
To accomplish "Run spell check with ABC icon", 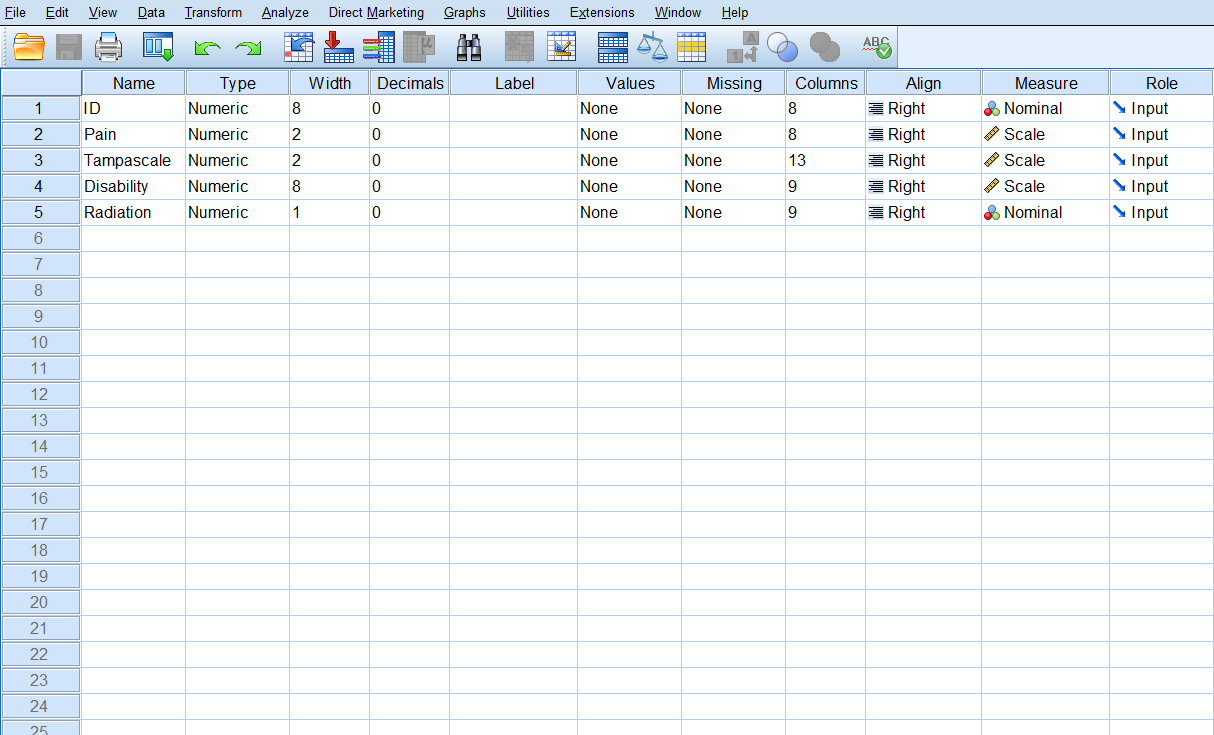I will click(876, 47).
